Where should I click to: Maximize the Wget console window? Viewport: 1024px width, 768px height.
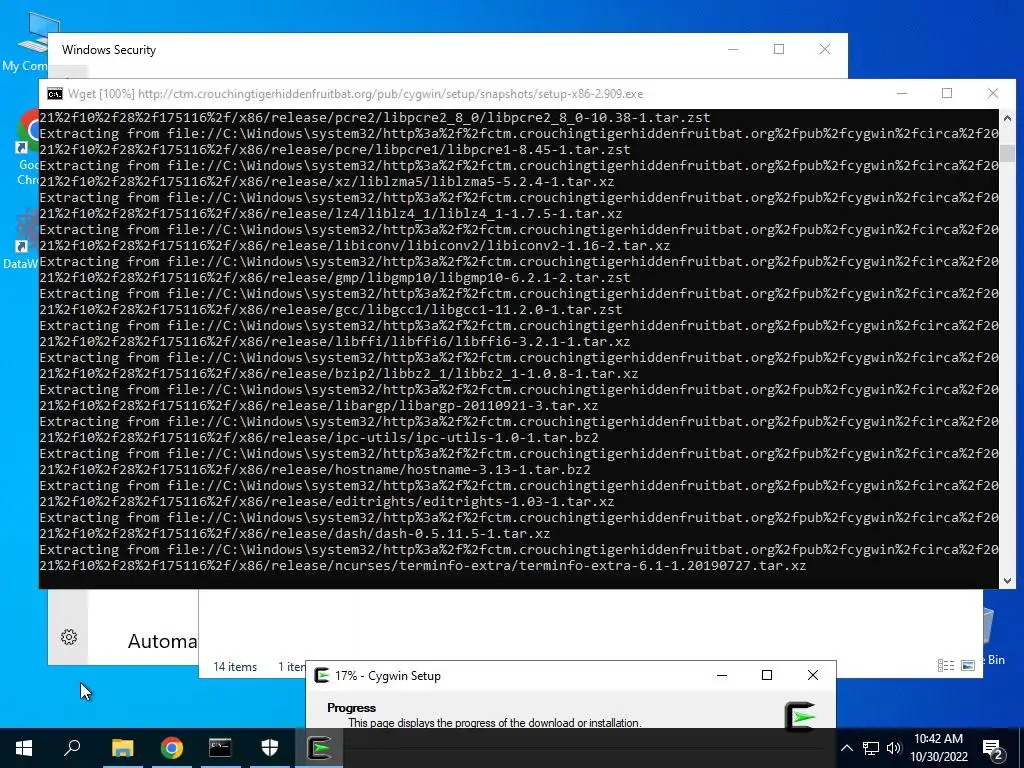[947, 93]
